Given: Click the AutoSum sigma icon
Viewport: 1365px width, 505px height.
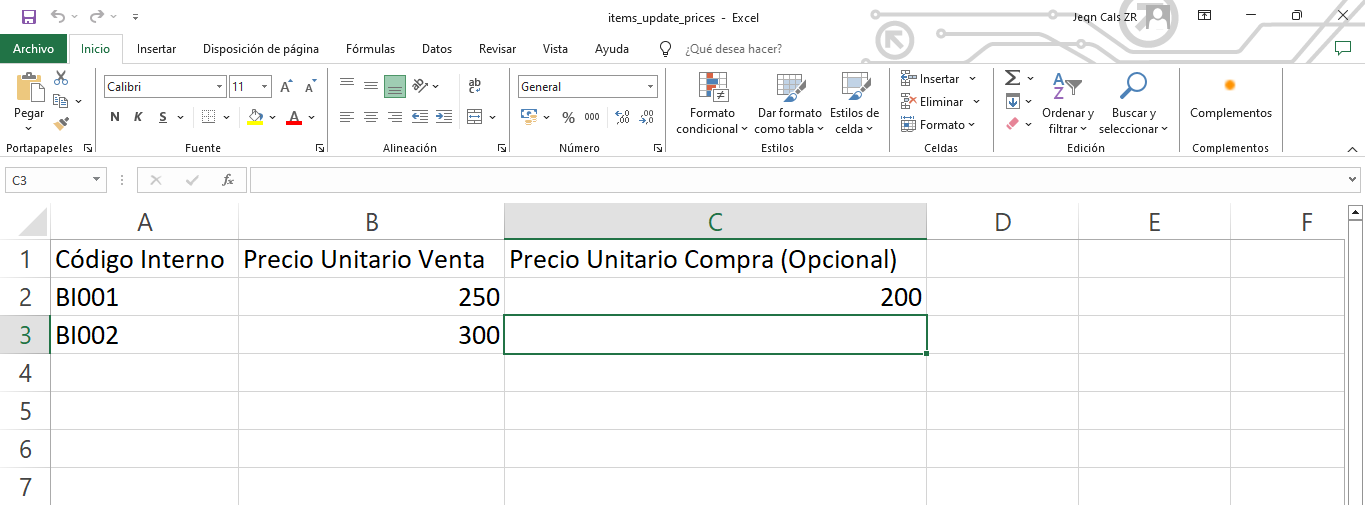Looking at the screenshot, I should pos(1012,78).
